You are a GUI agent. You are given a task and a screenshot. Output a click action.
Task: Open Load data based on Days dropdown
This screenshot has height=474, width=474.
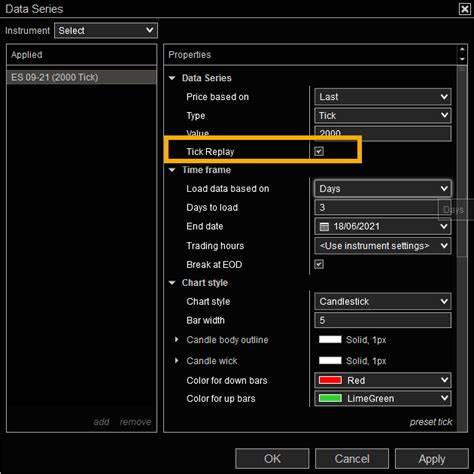[383, 189]
